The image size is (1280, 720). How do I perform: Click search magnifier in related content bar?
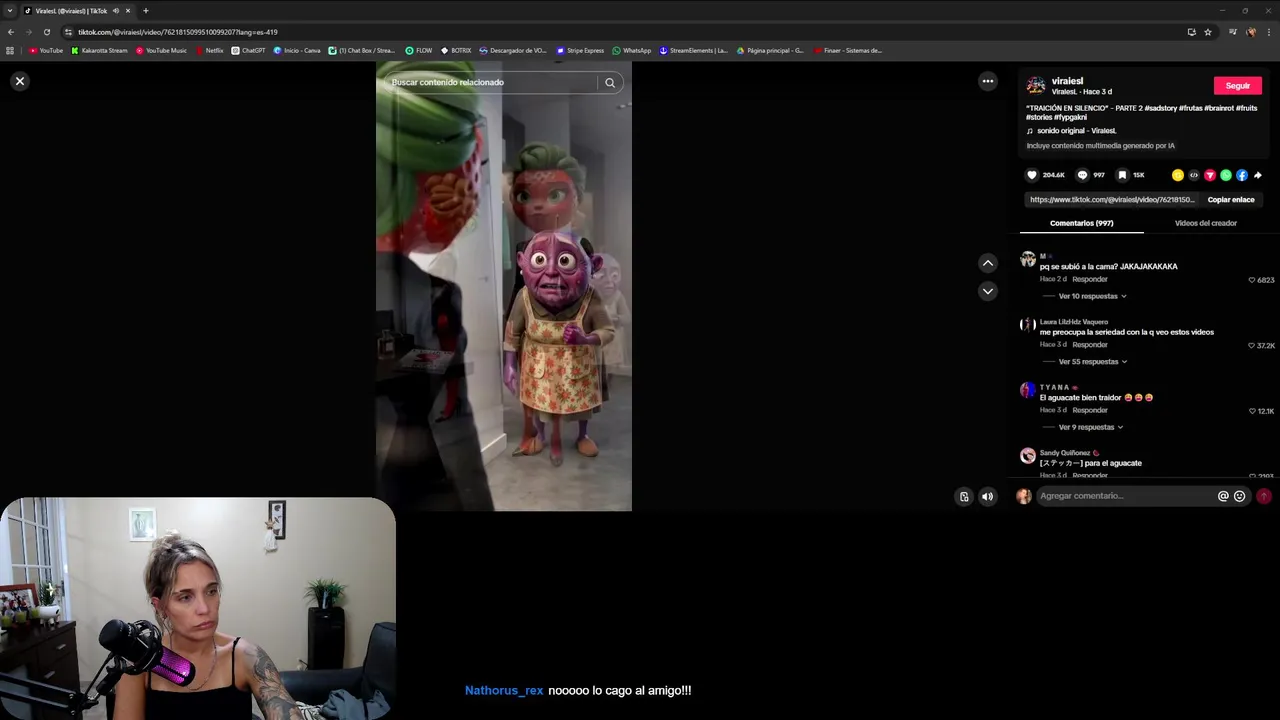coord(610,83)
